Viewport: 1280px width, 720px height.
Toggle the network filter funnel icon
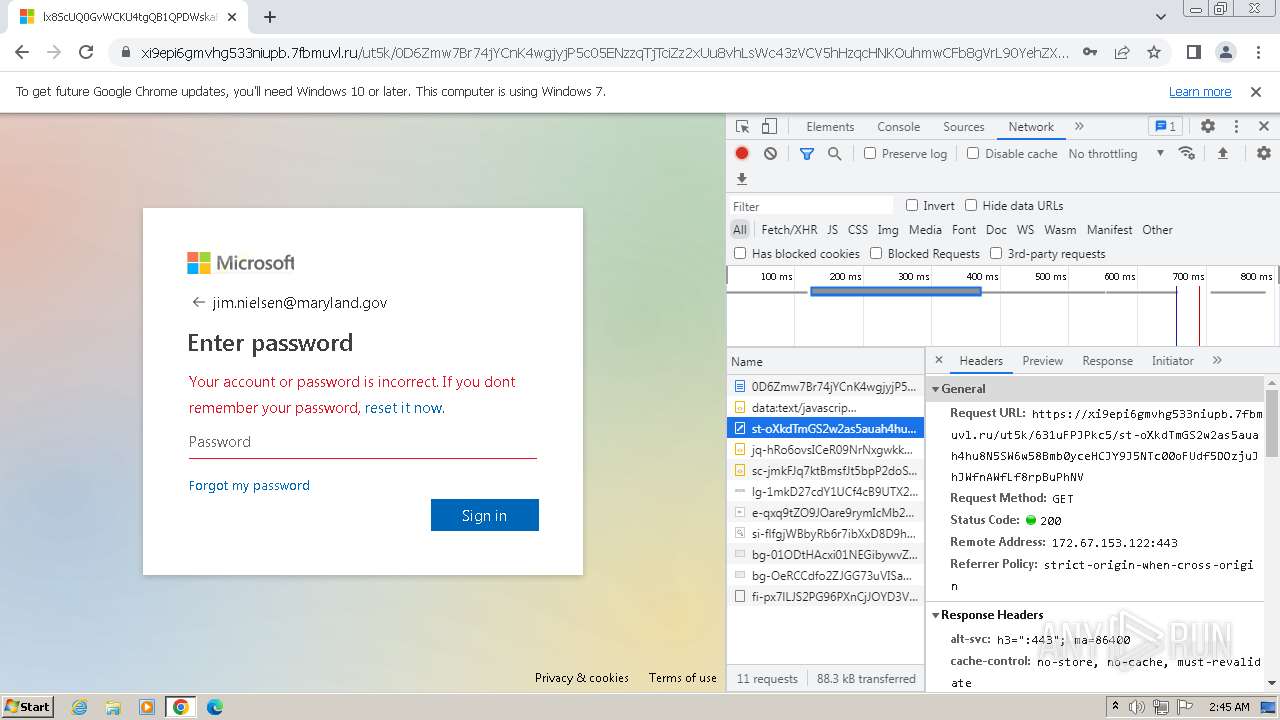[x=807, y=154]
